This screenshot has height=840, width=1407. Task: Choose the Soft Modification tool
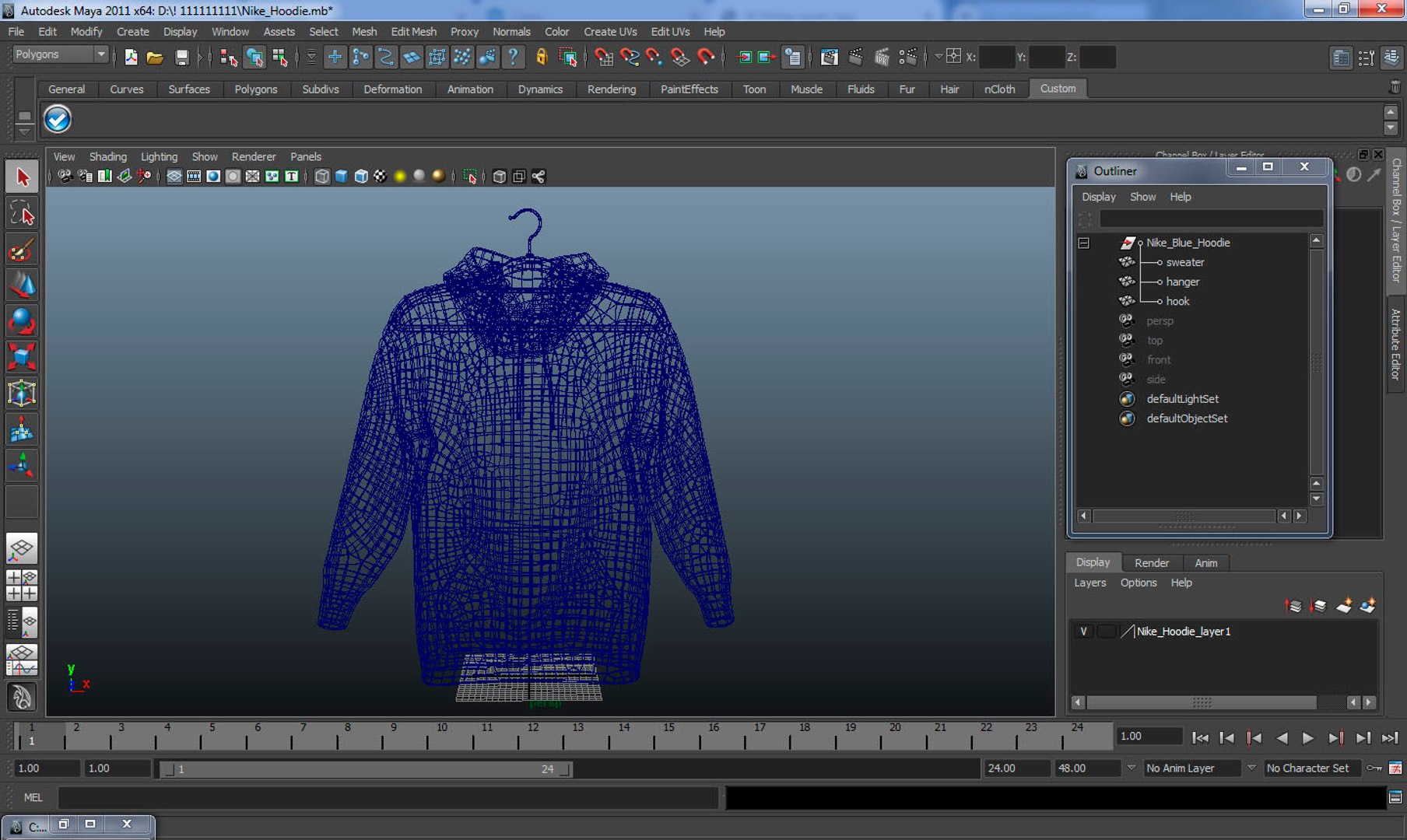point(22,429)
